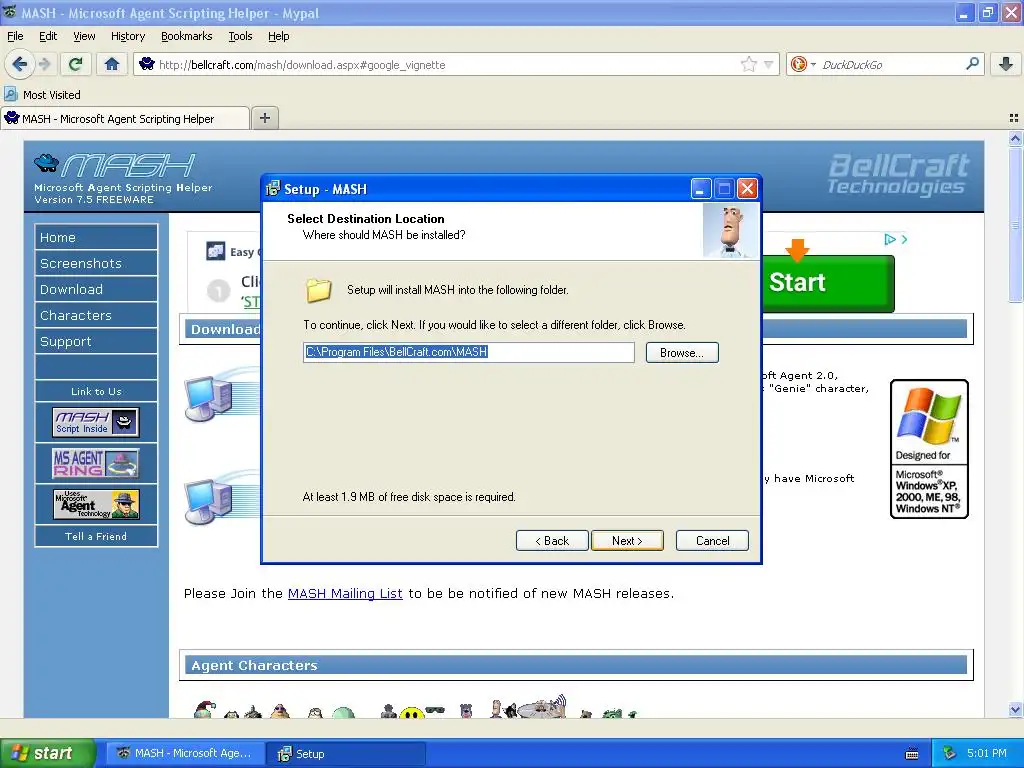Open the Edit menu
This screenshot has width=1024, height=768.
point(48,36)
